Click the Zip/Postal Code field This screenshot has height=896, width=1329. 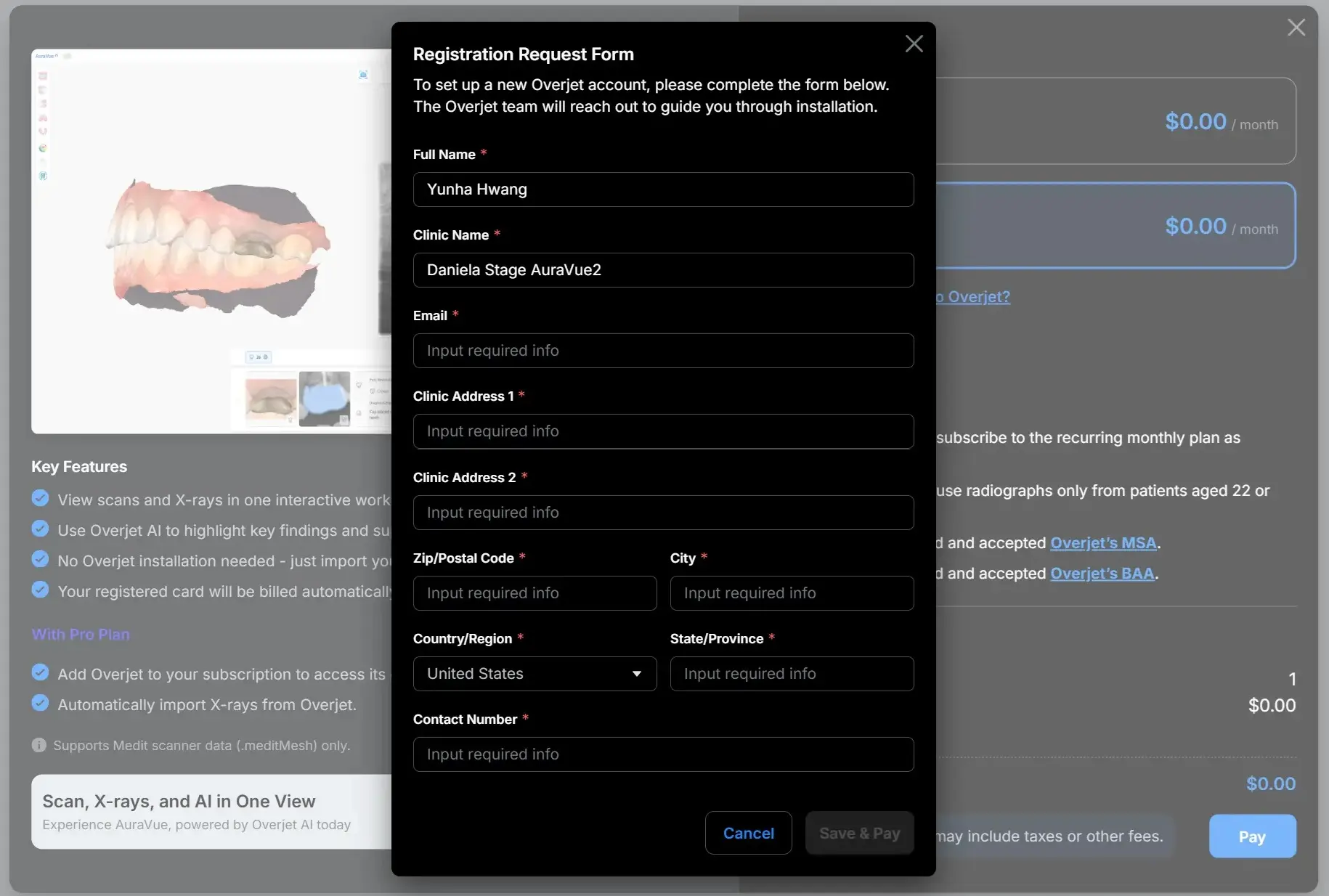(535, 593)
